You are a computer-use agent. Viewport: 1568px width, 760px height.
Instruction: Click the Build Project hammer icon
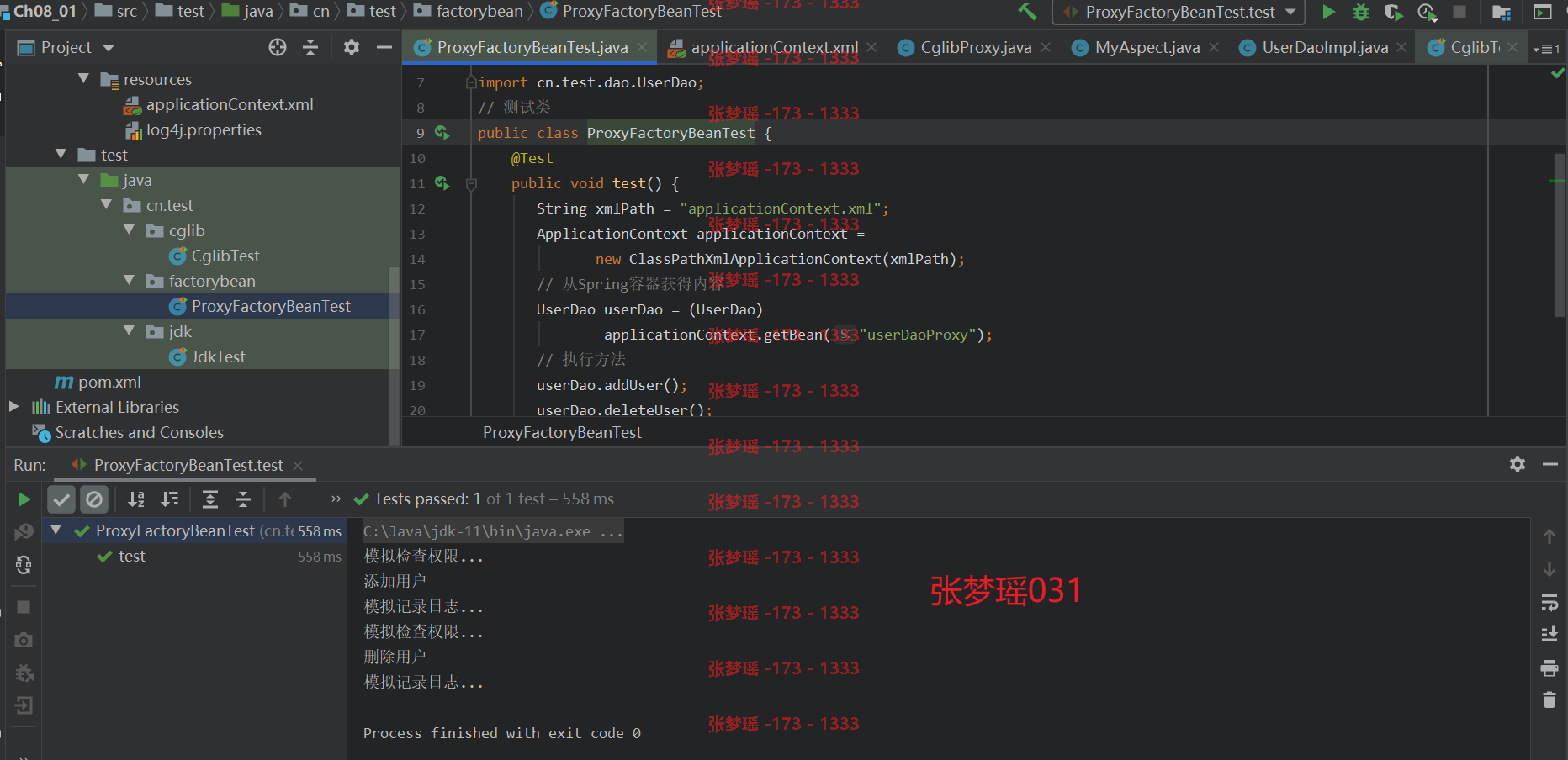[1026, 12]
